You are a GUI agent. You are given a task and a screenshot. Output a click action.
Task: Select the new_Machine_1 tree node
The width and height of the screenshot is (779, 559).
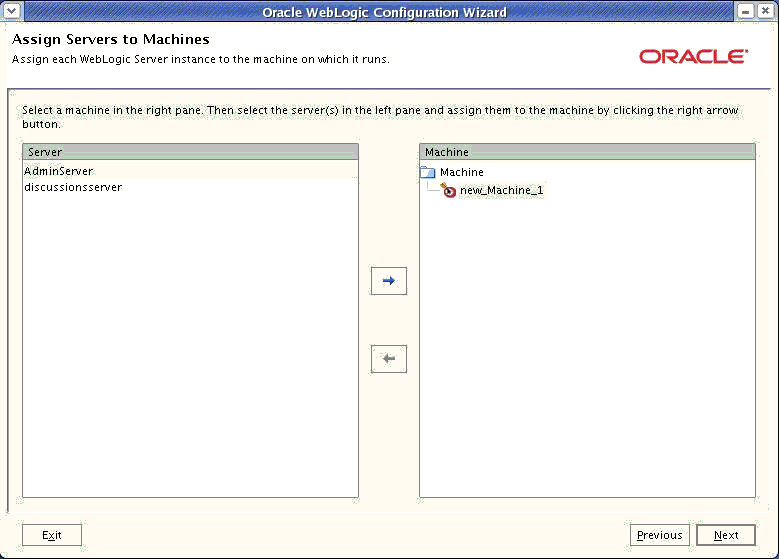[501, 190]
